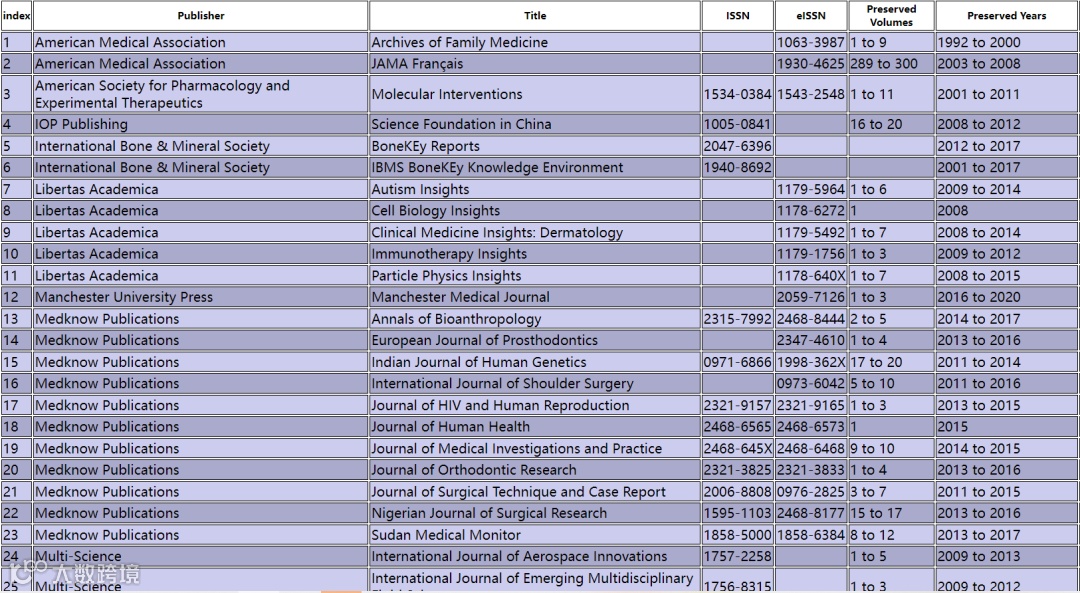This screenshot has height=593, width=1080.
Task: Click American Society for Pharmacology publisher cell
Action: 200,94
